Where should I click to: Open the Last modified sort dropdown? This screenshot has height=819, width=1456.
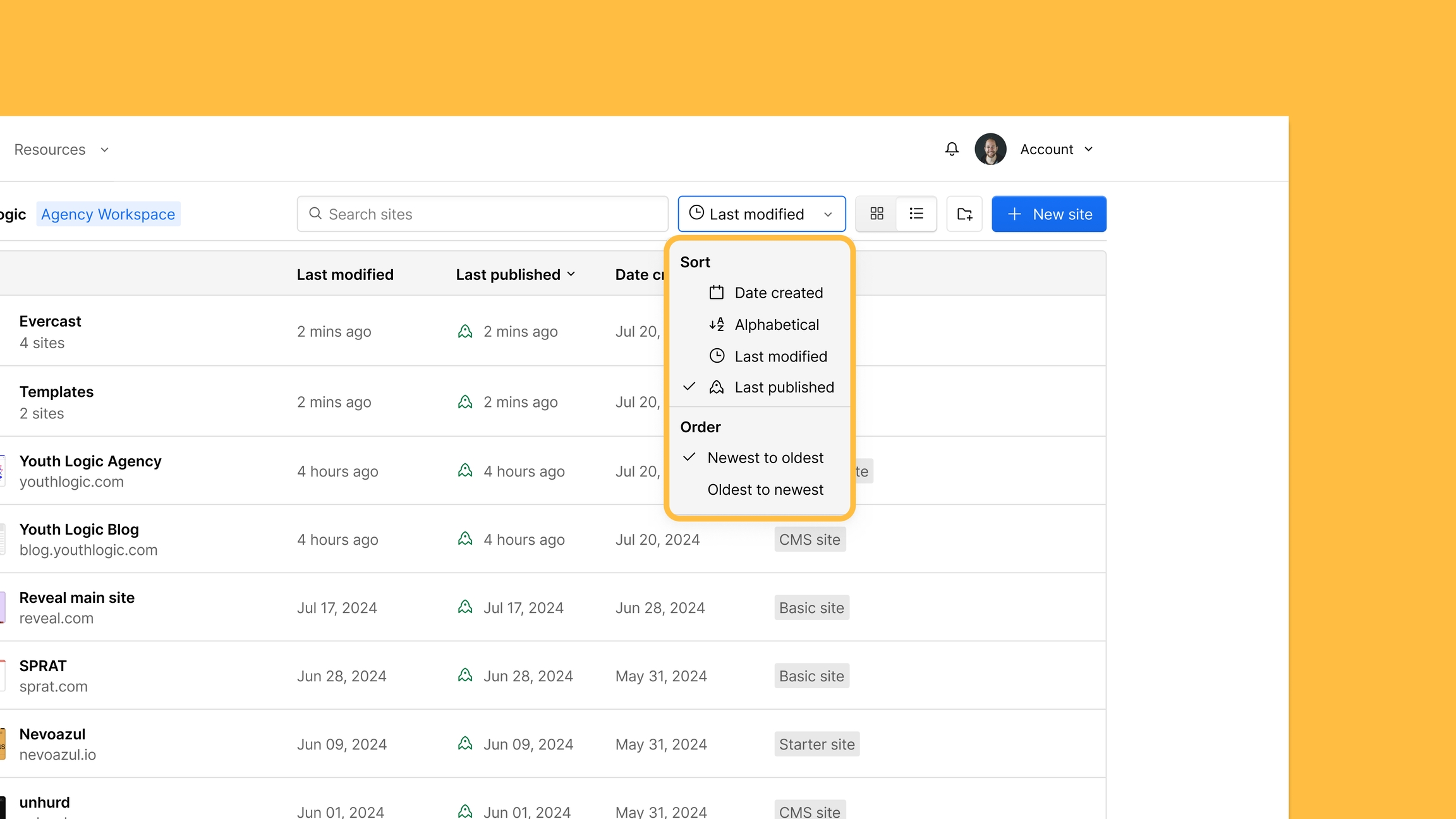[761, 214]
